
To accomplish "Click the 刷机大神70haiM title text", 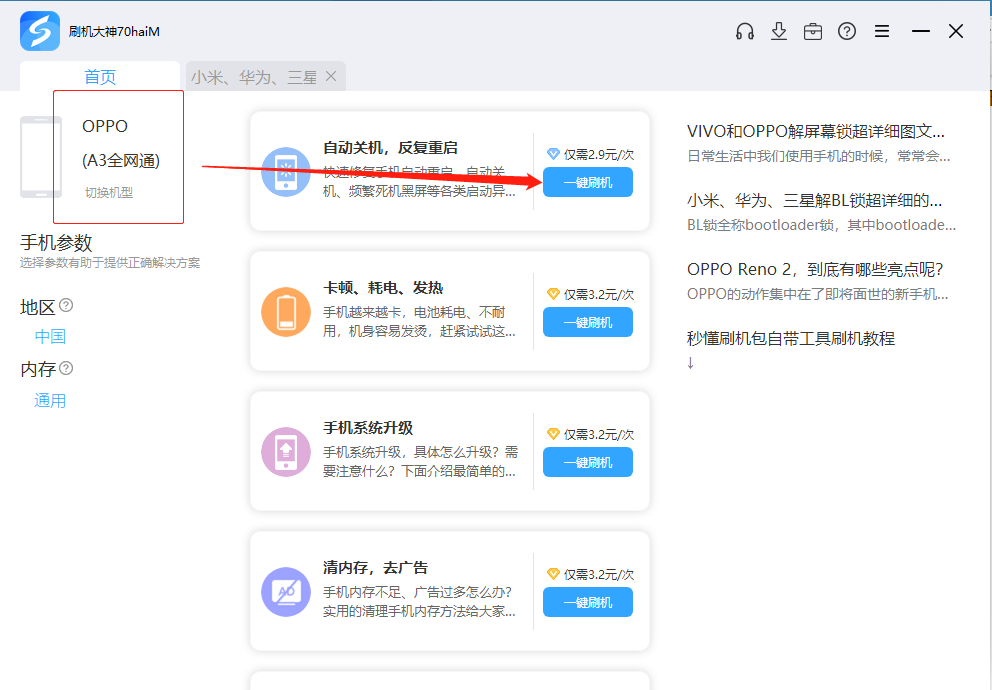I will pos(114,31).
